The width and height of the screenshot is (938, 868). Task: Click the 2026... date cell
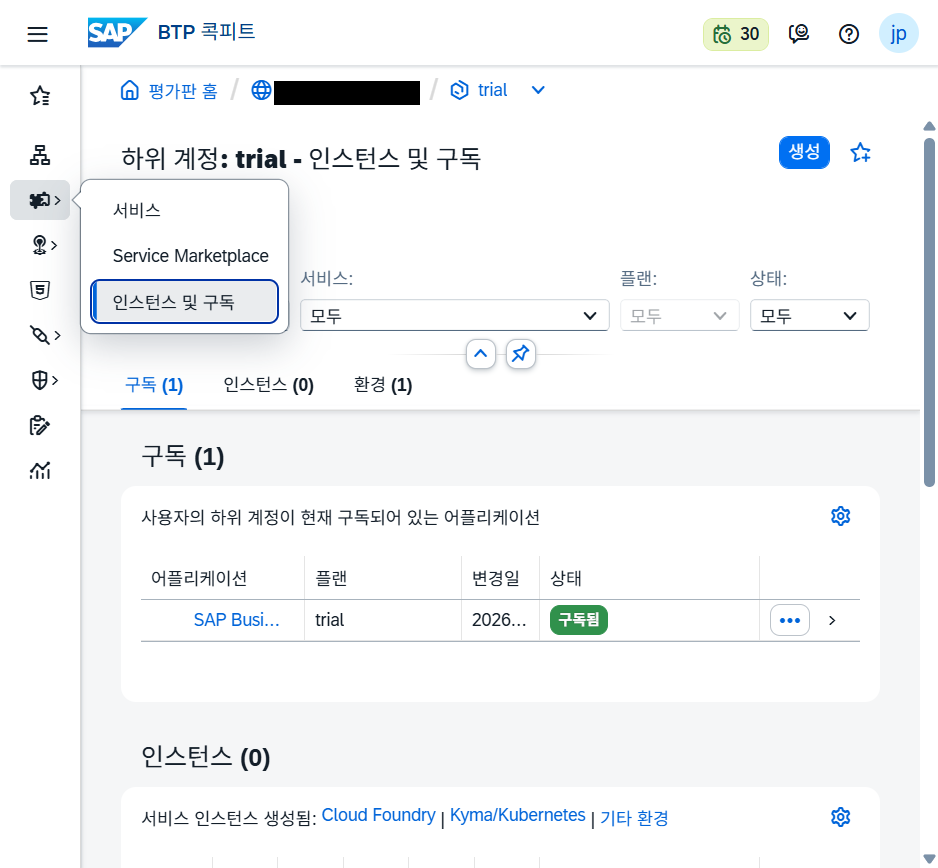(500, 620)
